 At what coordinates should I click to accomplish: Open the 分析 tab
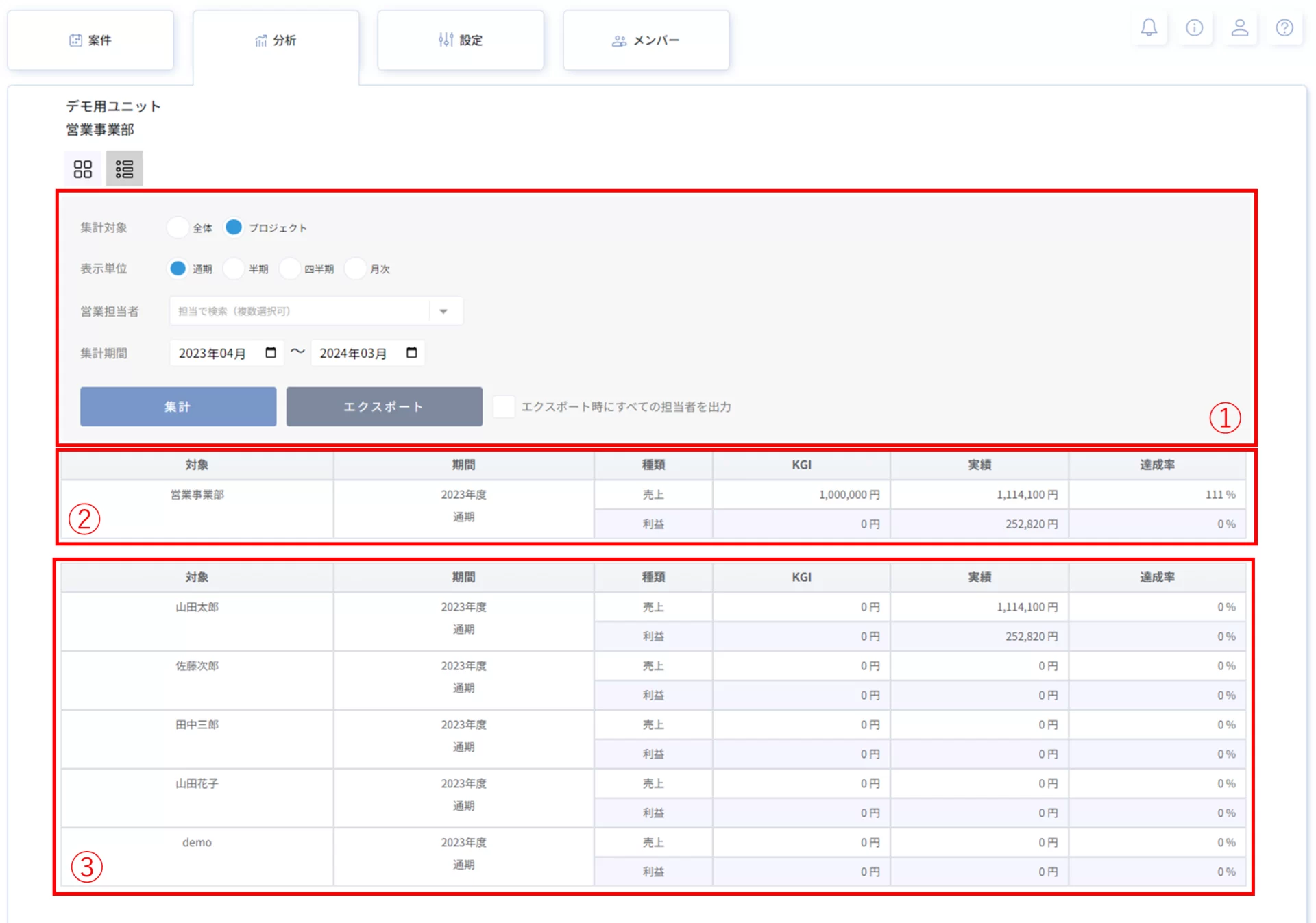276,40
